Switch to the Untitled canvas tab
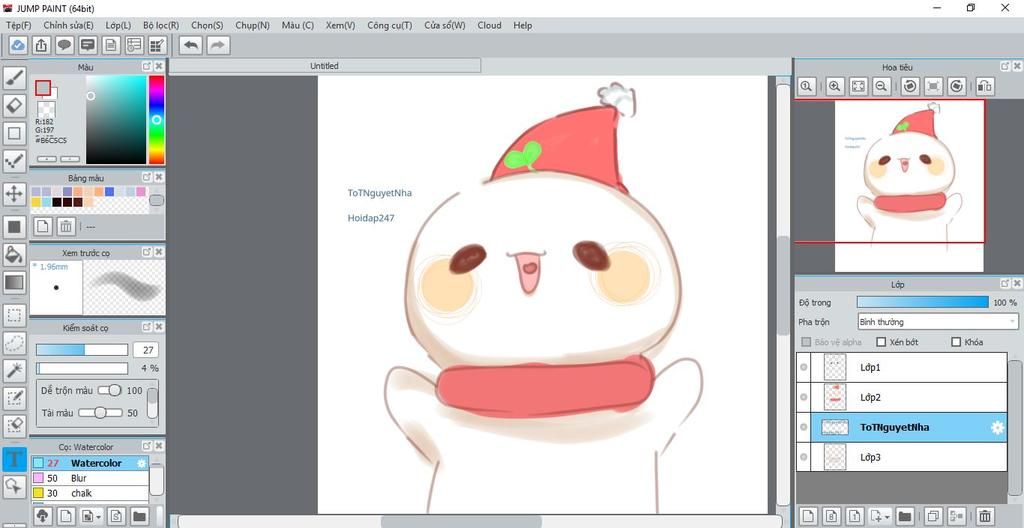Image resolution: width=1024 pixels, height=528 pixels. 325,66
